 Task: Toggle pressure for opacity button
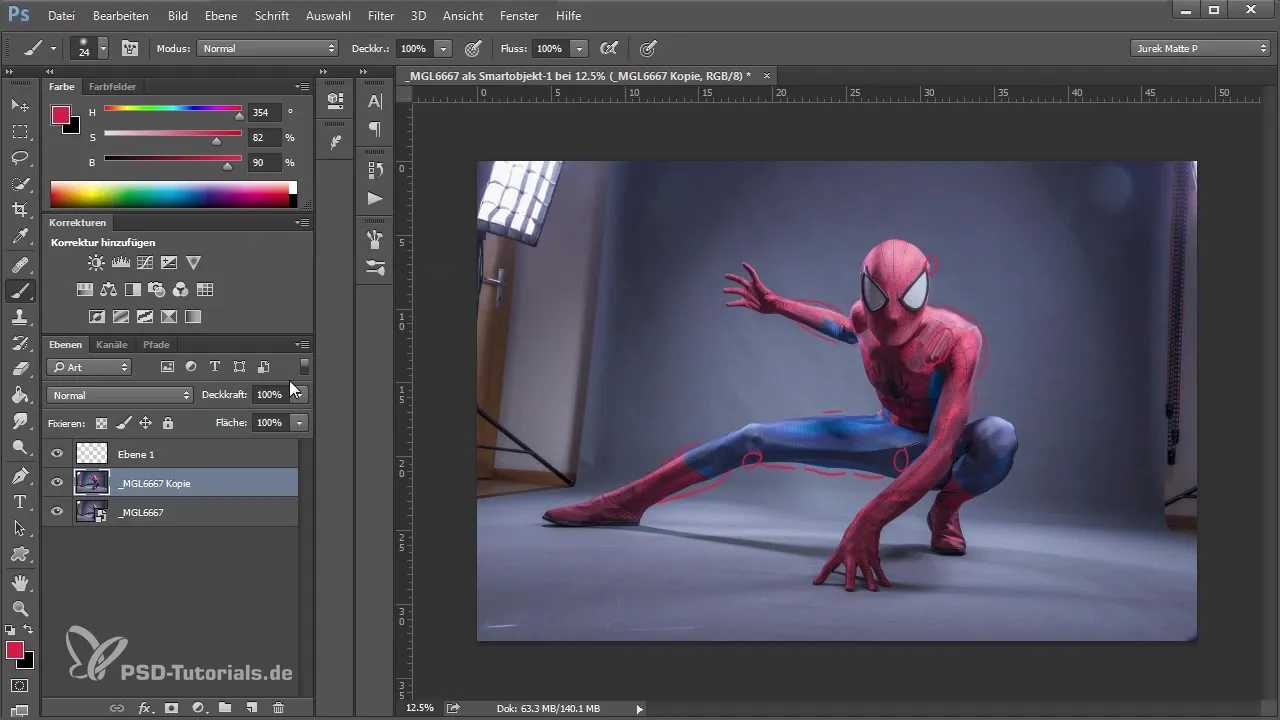tap(473, 48)
